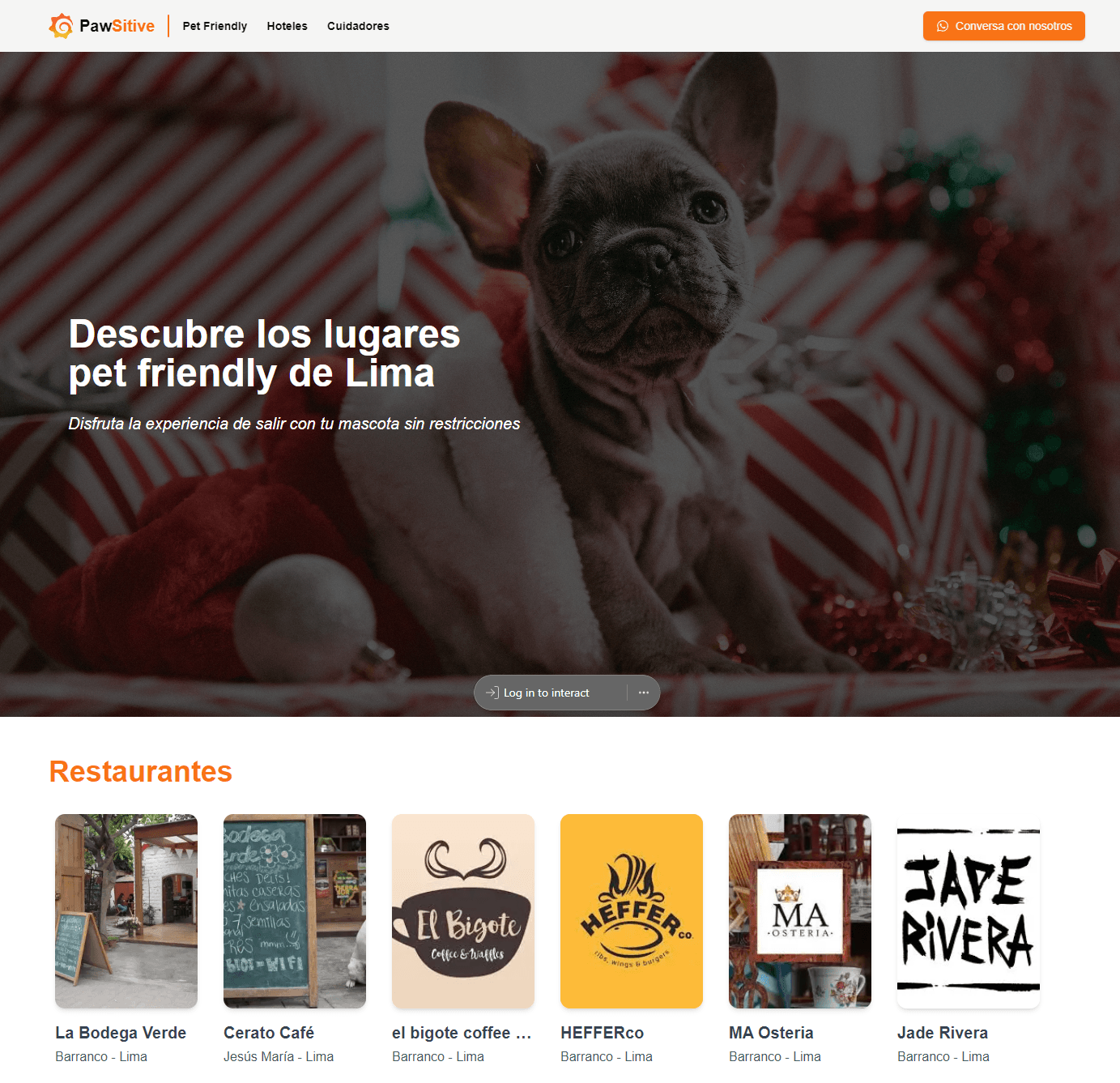Open the MA Osteria picture
Viewport: 1120px width, 1083px height.
coord(800,911)
